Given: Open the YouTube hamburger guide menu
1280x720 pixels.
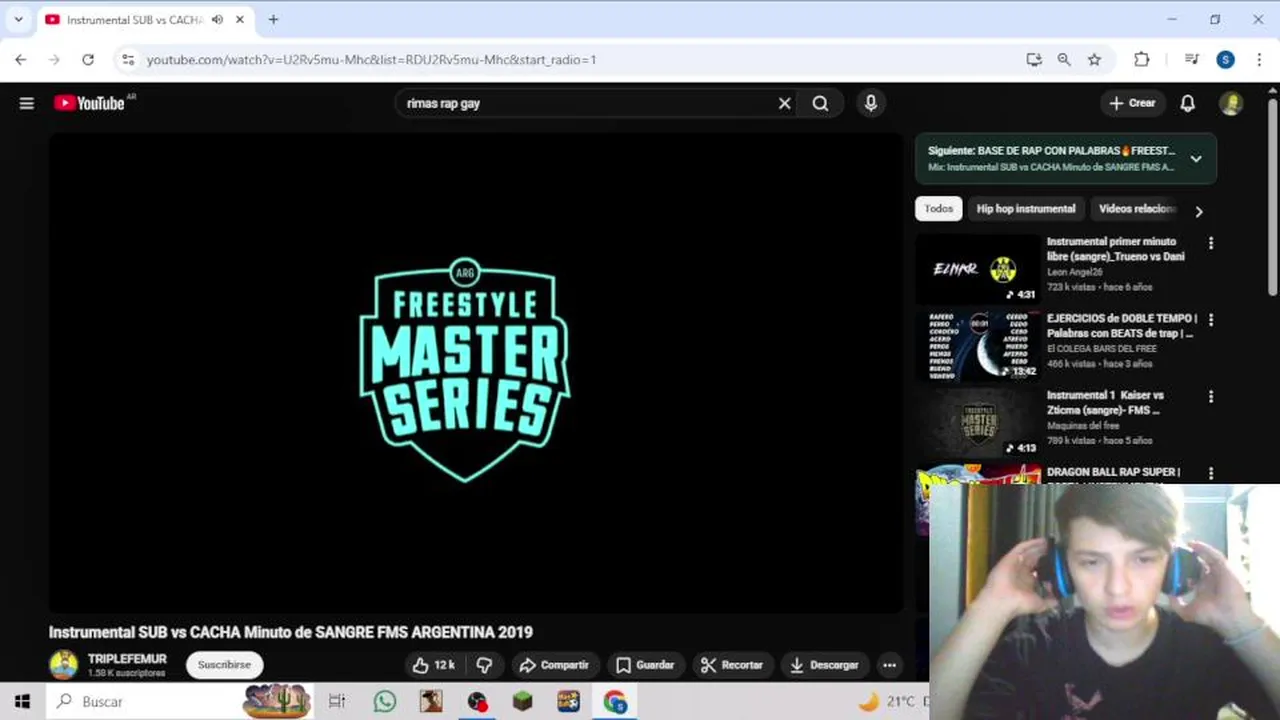Looking at the screenshot, I should pyautogui.click(x=27, y=103).
